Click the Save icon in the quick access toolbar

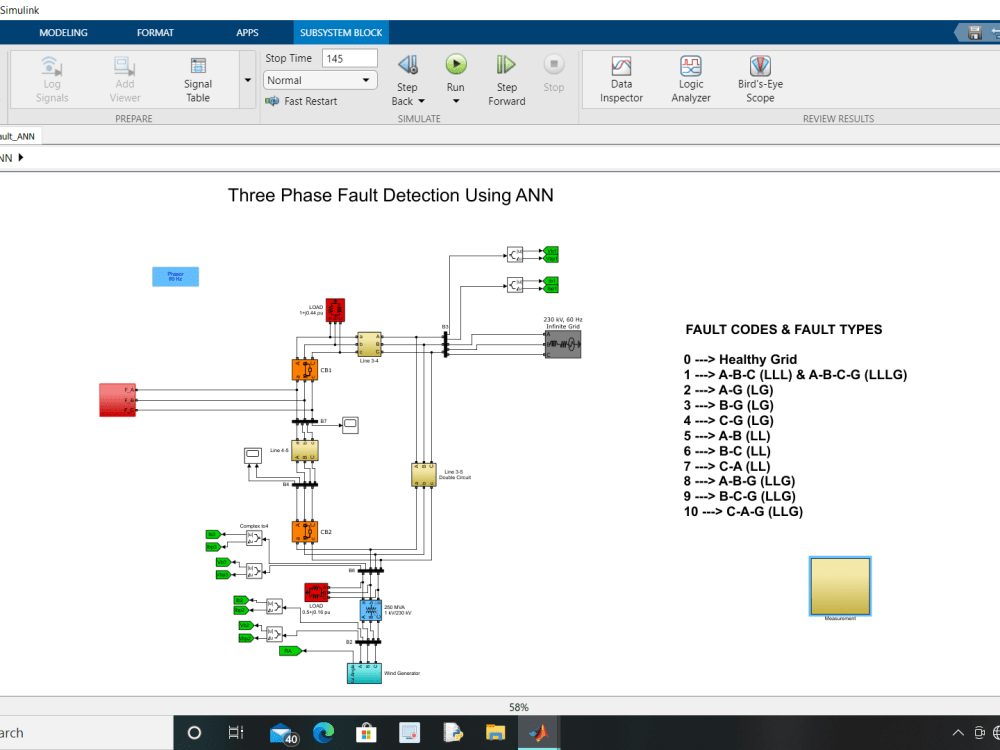tap(974, 33)
